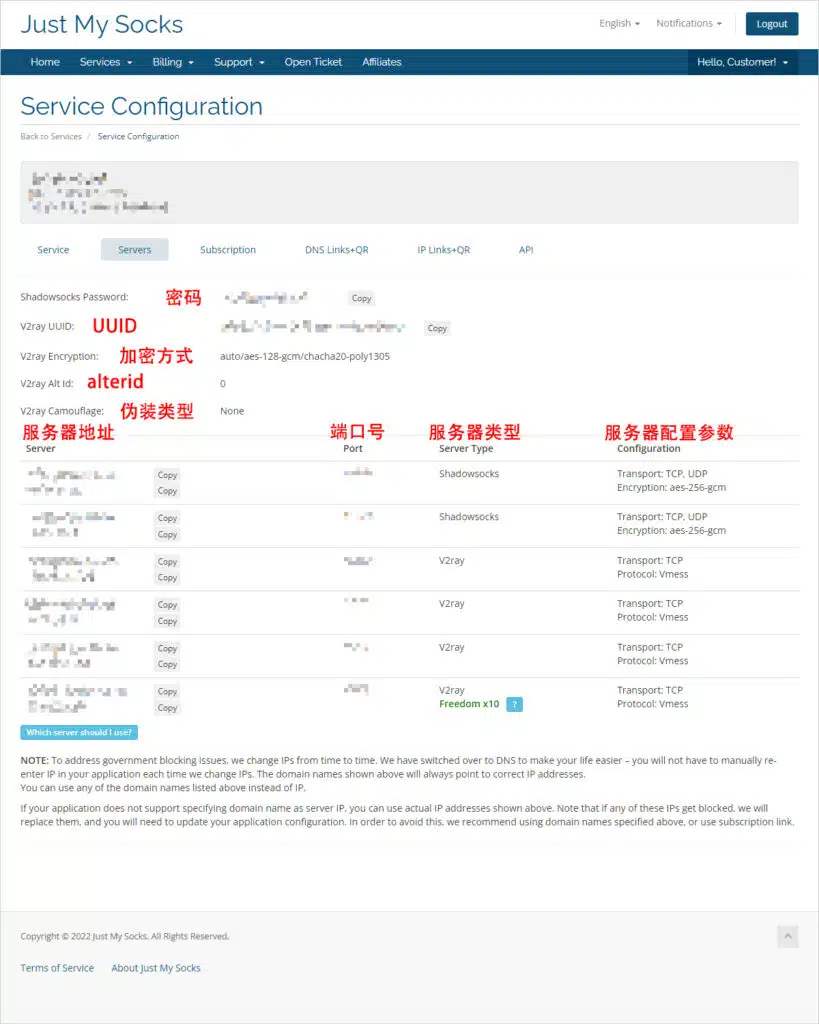This screenshot has height=1024, width=819.
Task: Switch to the DNS Links+QR tab
Action: click(336, 250)
